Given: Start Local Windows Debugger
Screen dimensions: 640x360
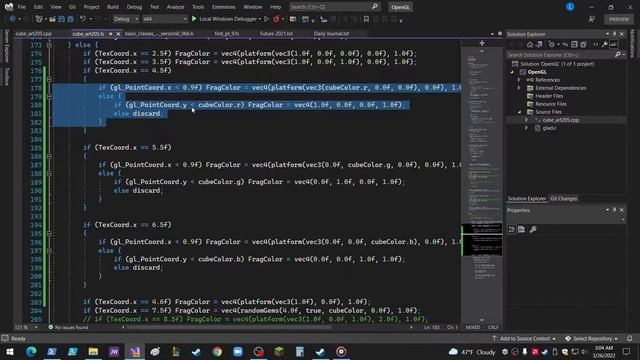Looking at the screenshot, I should point(227,19).
